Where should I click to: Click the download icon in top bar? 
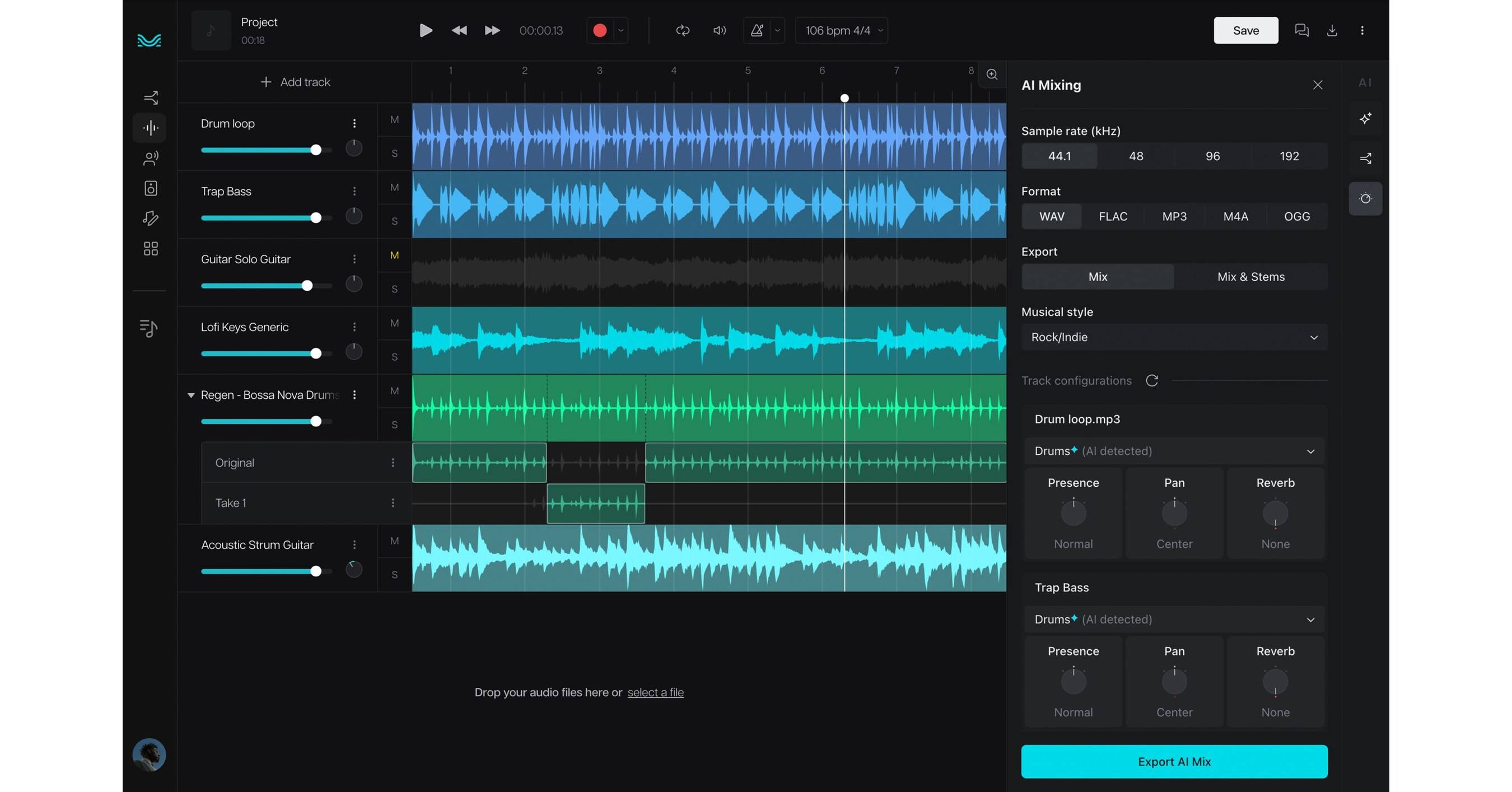tap(1332, 31)
